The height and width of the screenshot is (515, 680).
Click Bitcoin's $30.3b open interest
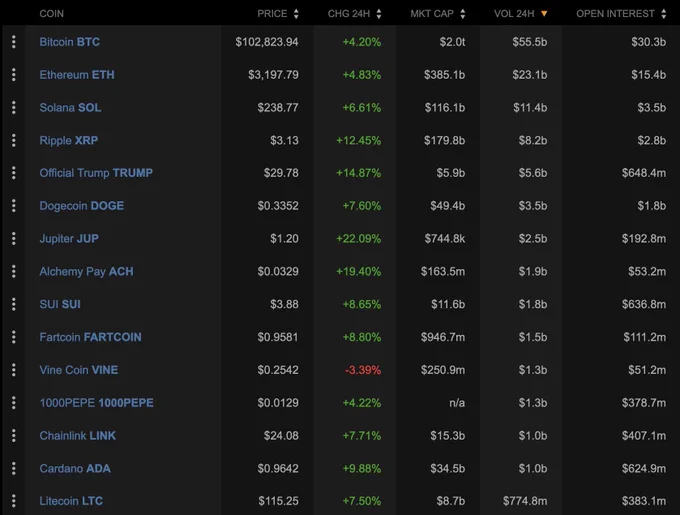(x=648, y=42)
